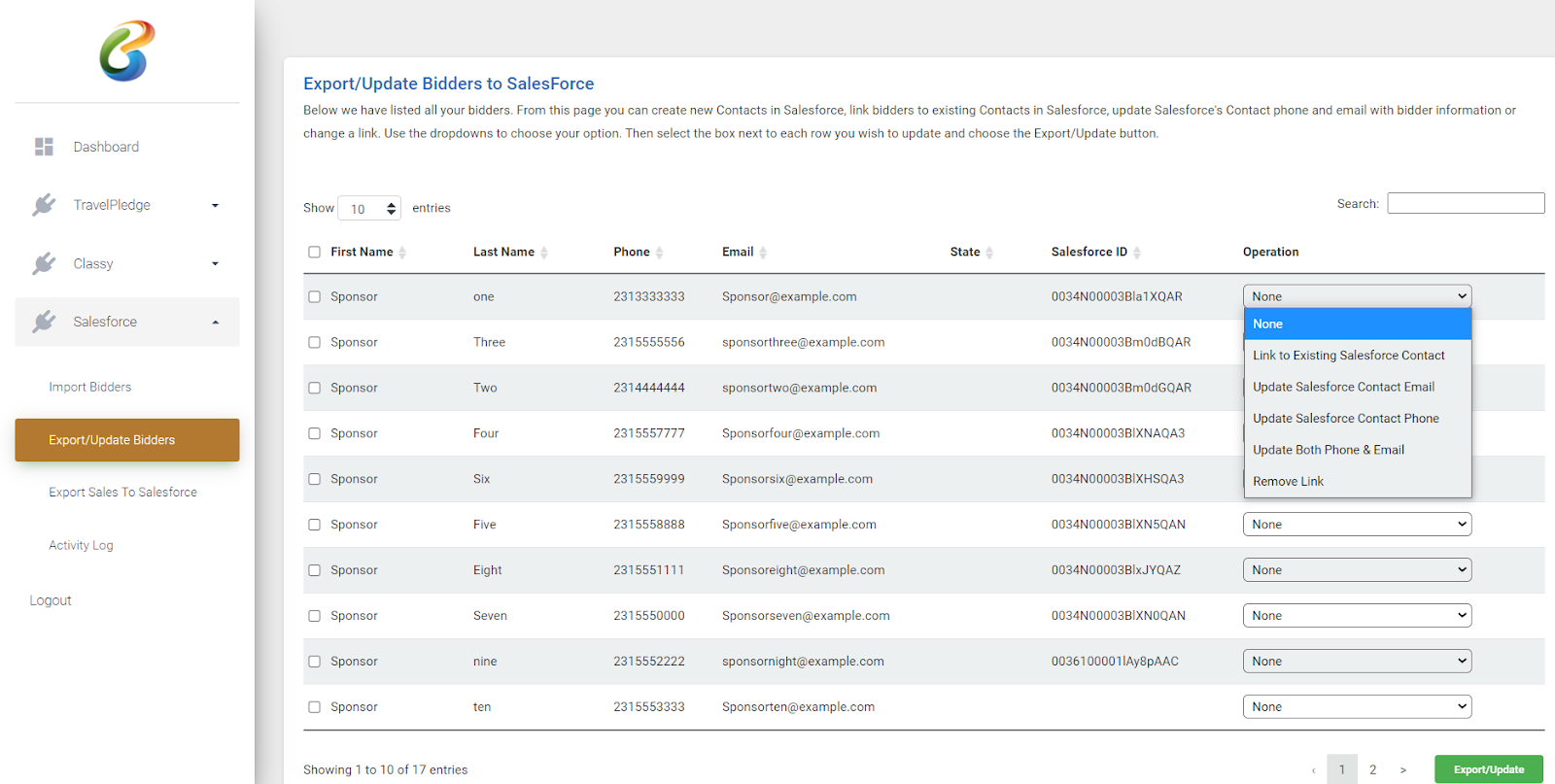Viewport: 1555px width, 784px height.
Task: Open Operation dropdown for Sponsor nine
Action: pyautogui.click(x=1357, y=662)
